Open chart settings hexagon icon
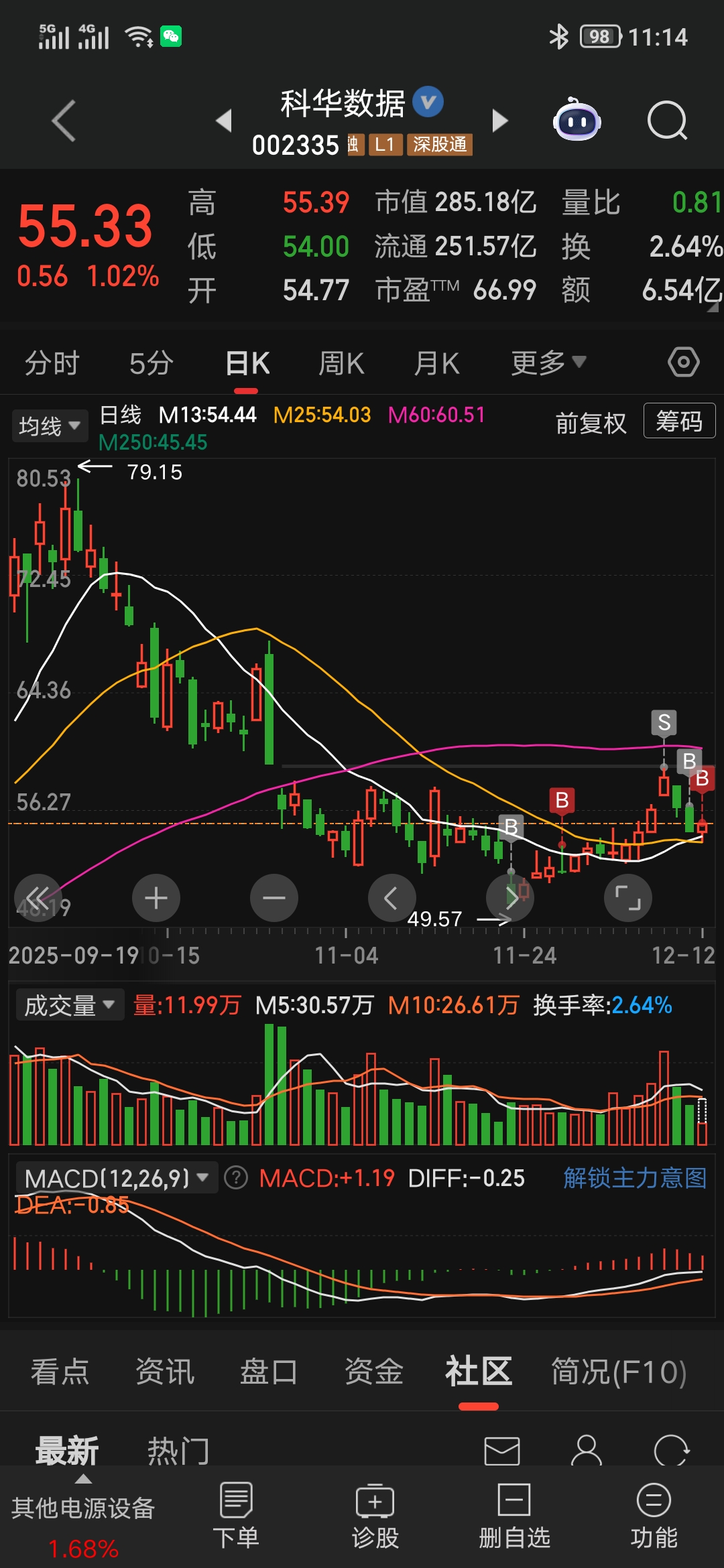724x1568 pixels. point(683,363)
